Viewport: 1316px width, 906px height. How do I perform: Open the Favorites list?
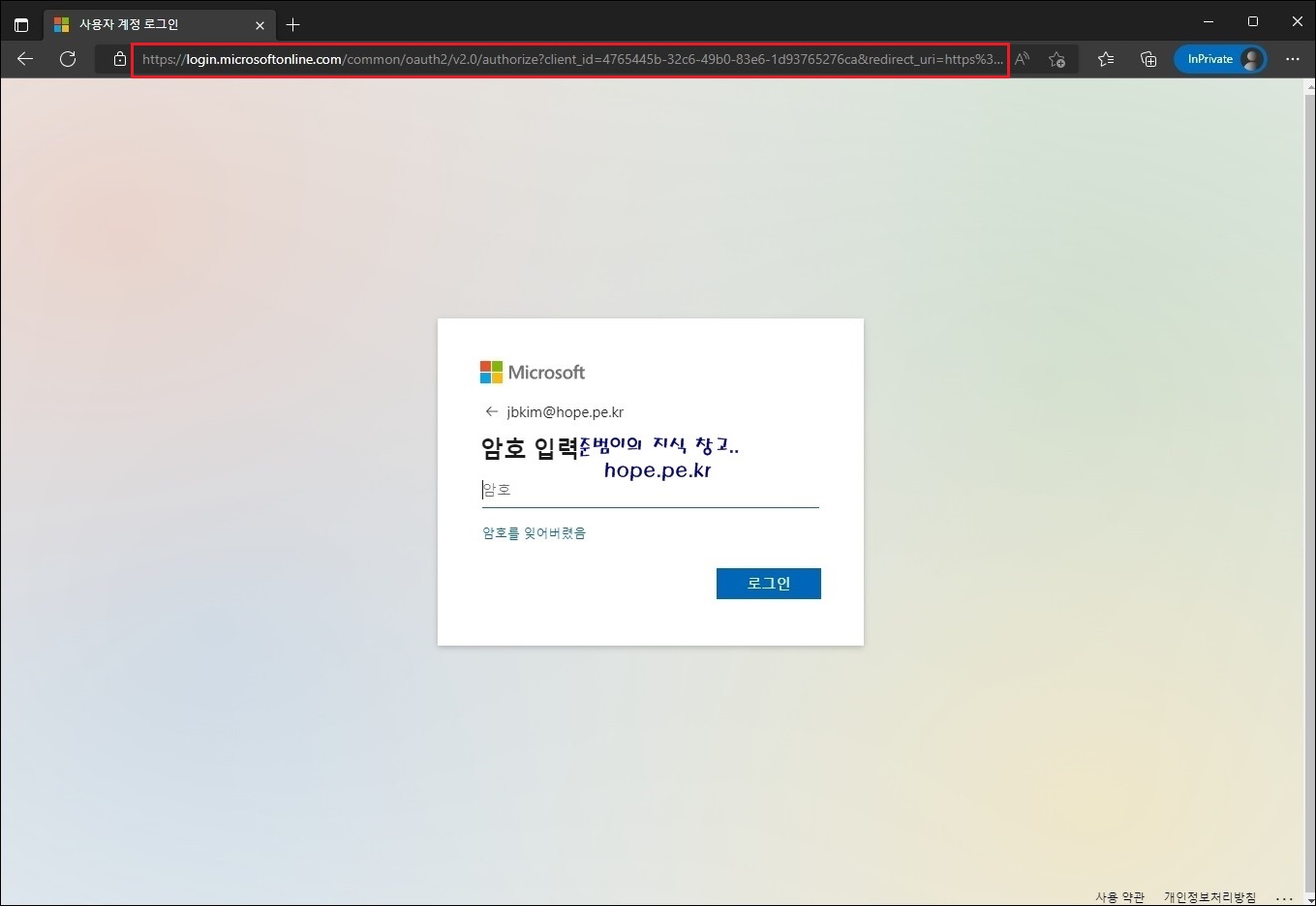click(x=1106, y=59)
